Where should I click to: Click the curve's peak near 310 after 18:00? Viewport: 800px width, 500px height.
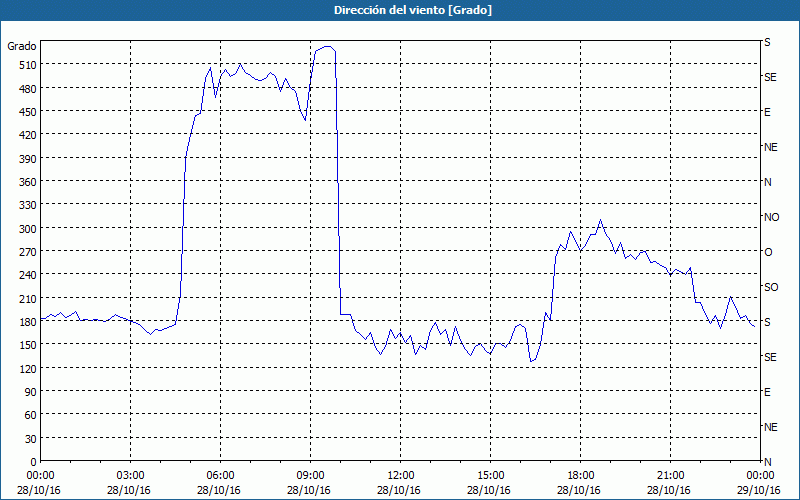(x=601, y=220)
